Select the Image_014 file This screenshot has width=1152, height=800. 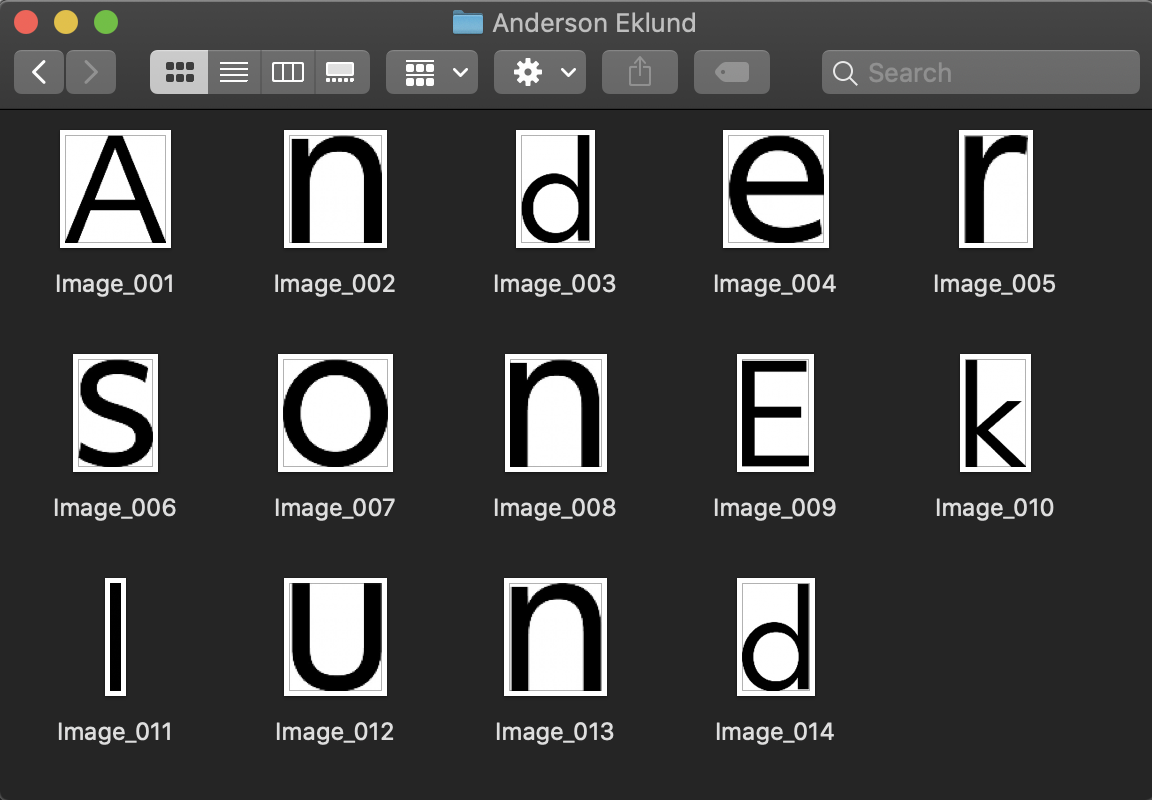coord(775,637)
